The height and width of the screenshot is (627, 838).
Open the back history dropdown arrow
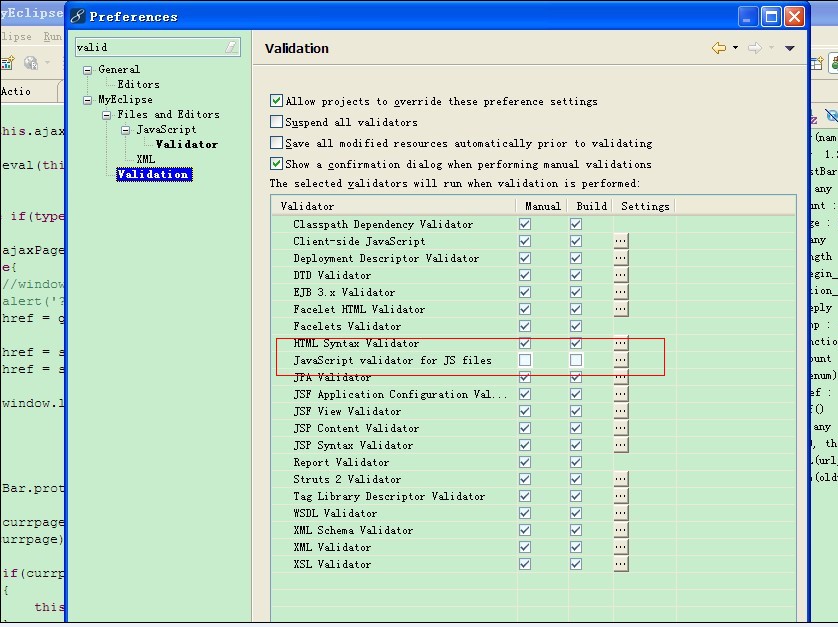click(735, 48)
